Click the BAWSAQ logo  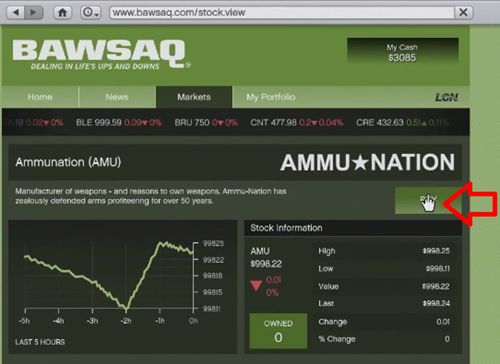coord(100,54)
